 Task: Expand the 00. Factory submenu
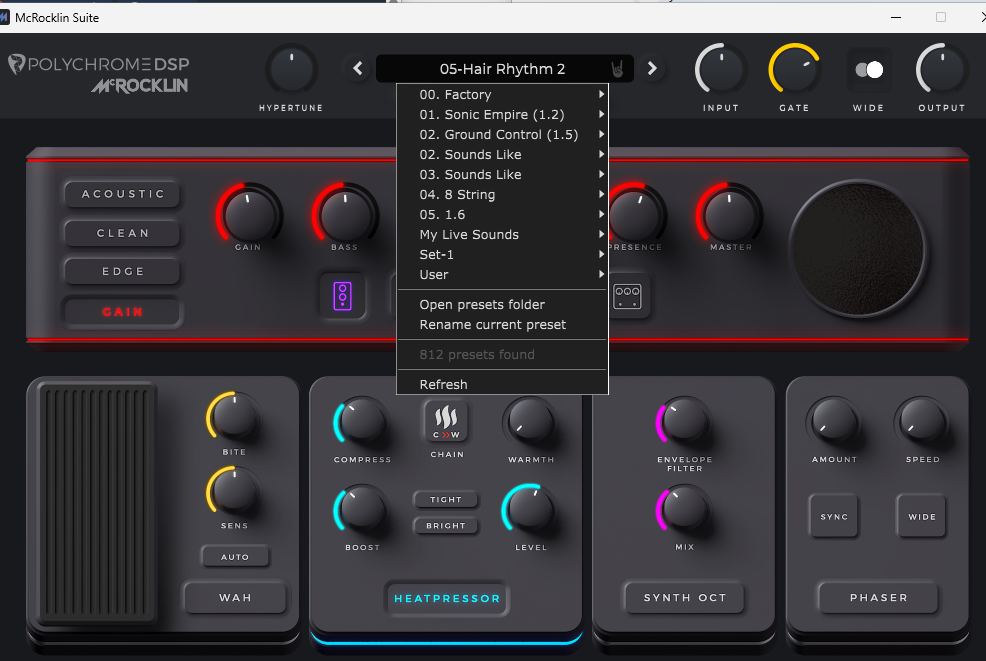pyautogui.click(x=502, y=94)
